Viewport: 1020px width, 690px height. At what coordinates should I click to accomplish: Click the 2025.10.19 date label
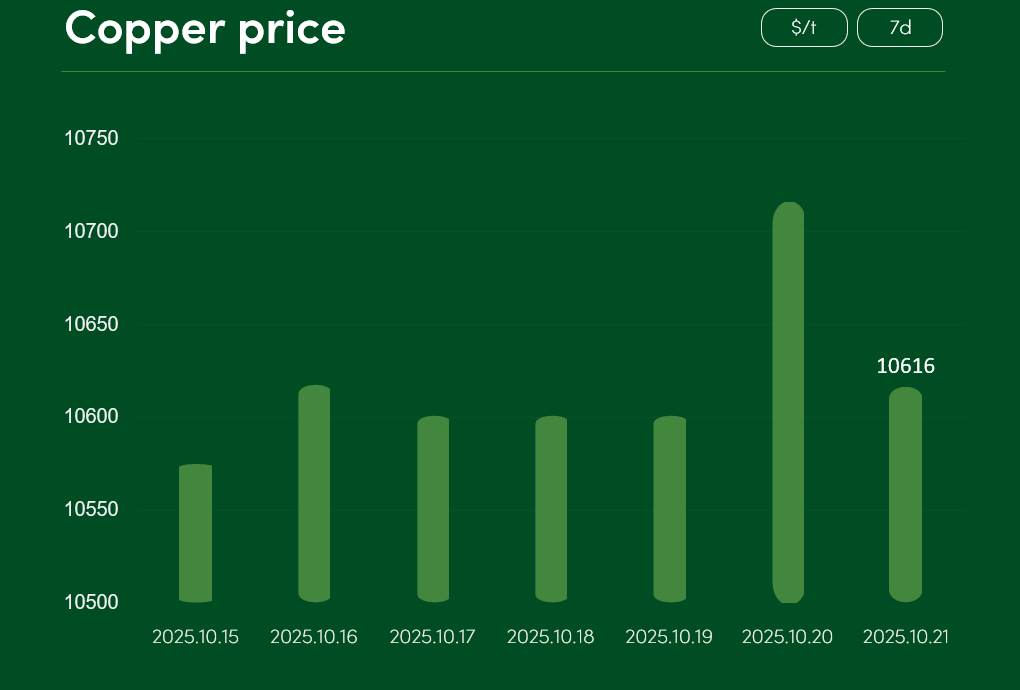[x=669, y=637]
